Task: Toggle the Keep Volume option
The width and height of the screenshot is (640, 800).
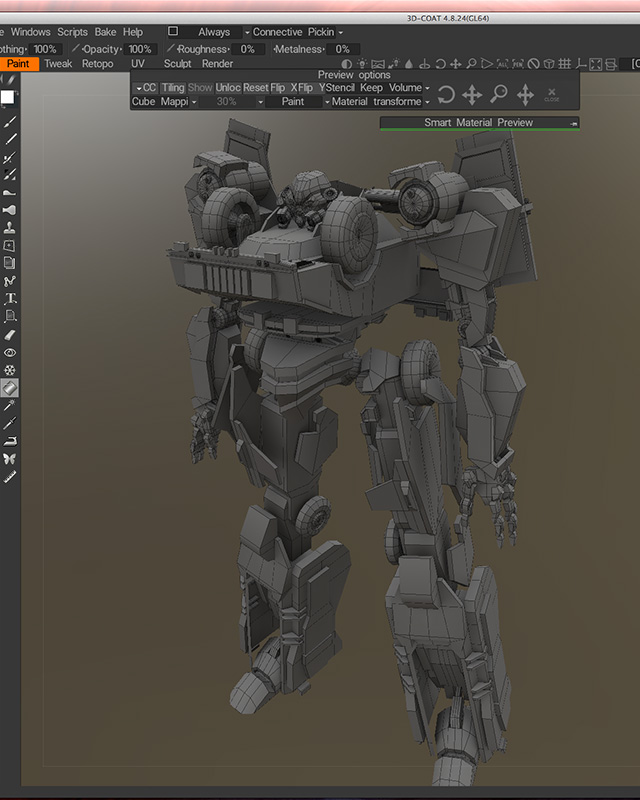Action: [391, 88]
